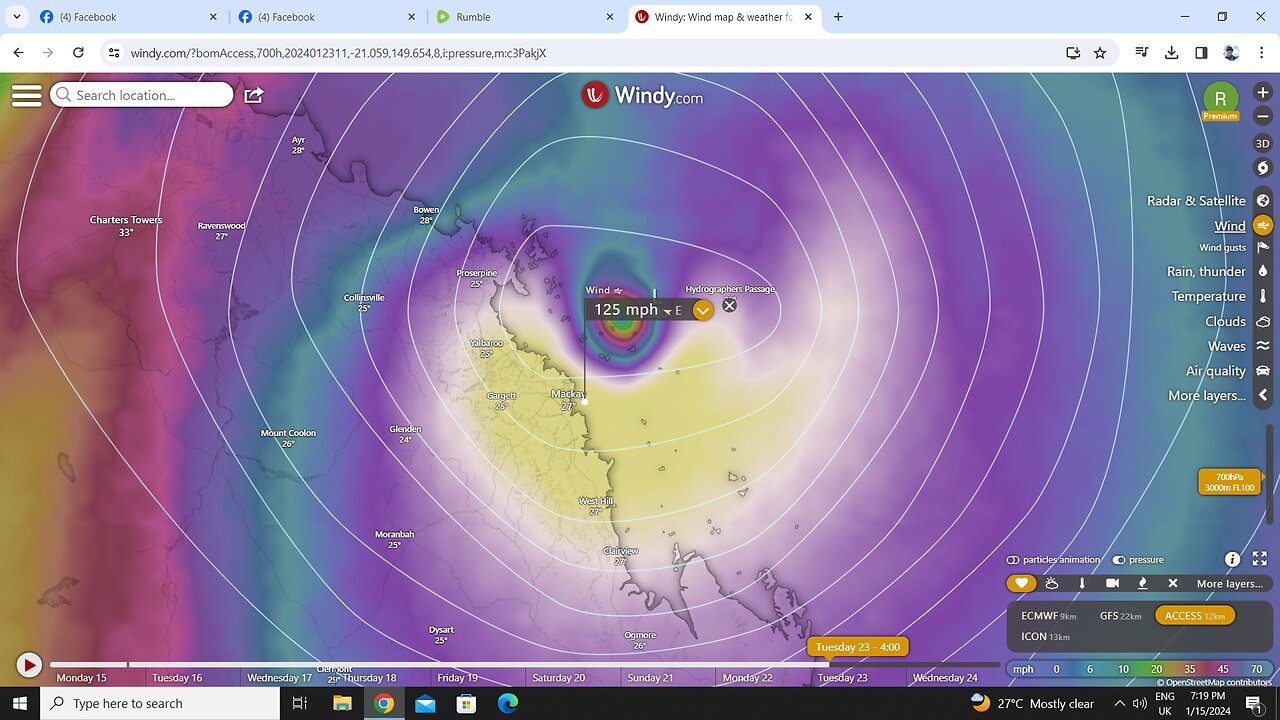Open Chrome media control icon
The height and width of the screenshot is (720, 1280).
pyautogui.click(x=1142, y=53)
